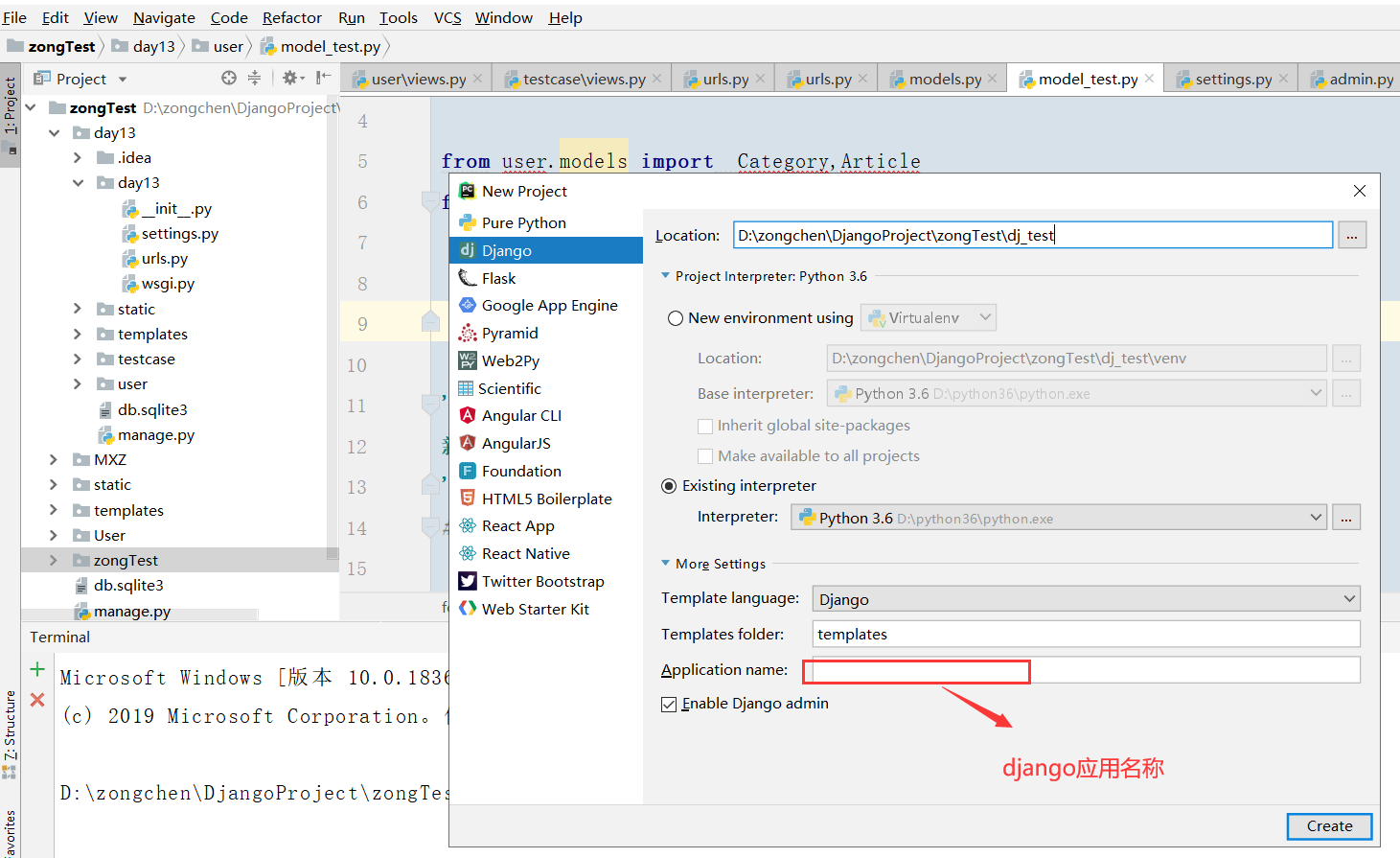The width and height of the screenshot is (1400, 858).
Task: Check Make available to all projects
Action: [705, 456]
